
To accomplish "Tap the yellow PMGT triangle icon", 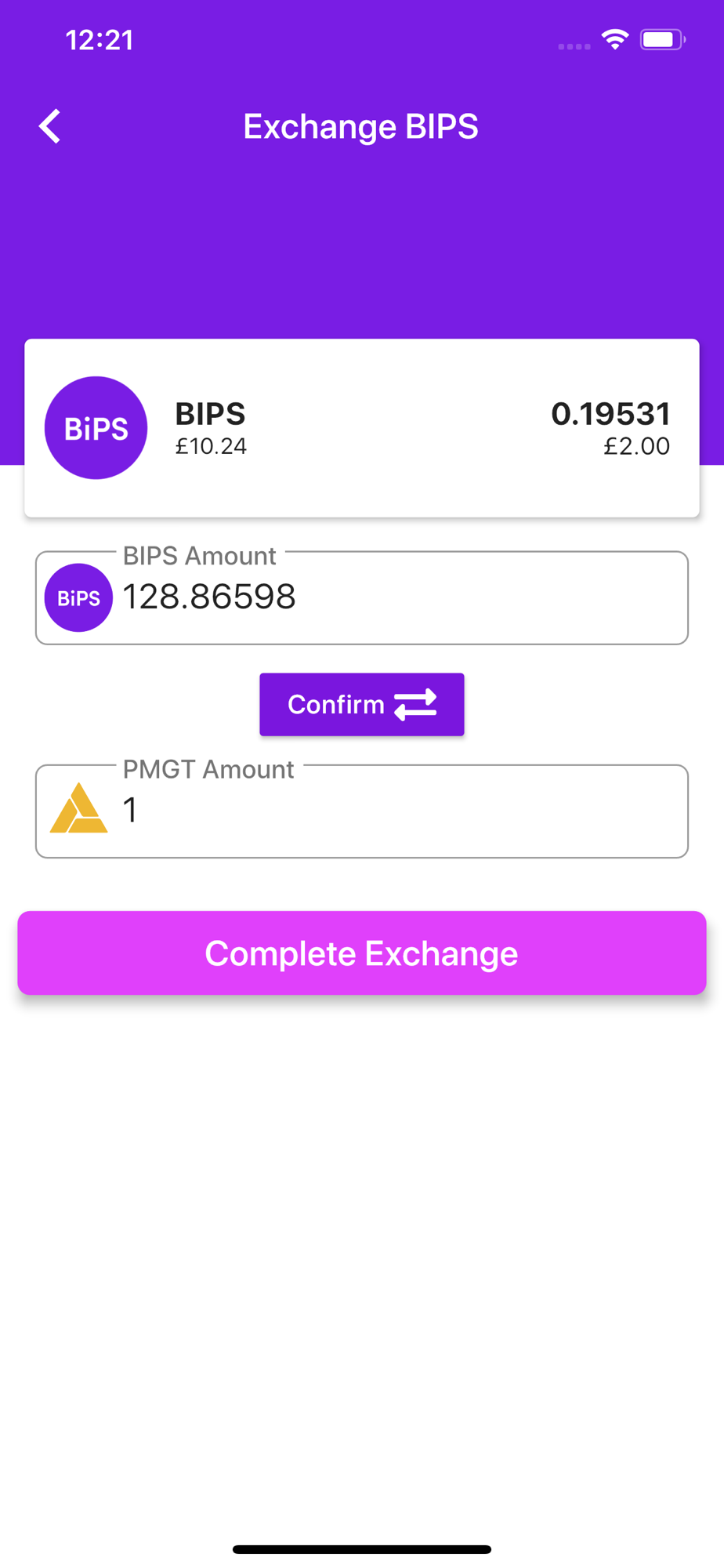I will 78,808.
